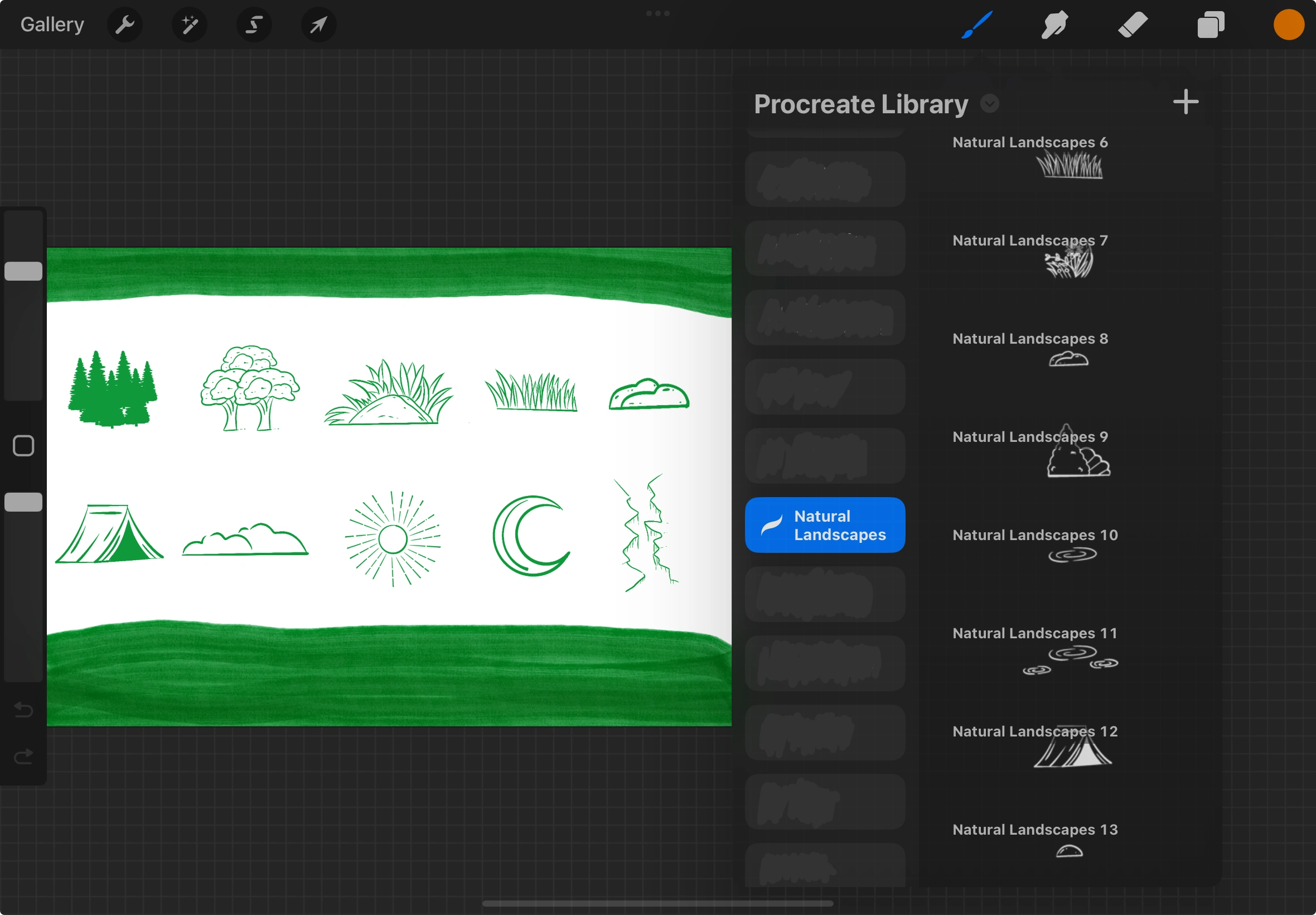Open the Actions wrench menu
1316x915 pixels.
tap(124, 25)
